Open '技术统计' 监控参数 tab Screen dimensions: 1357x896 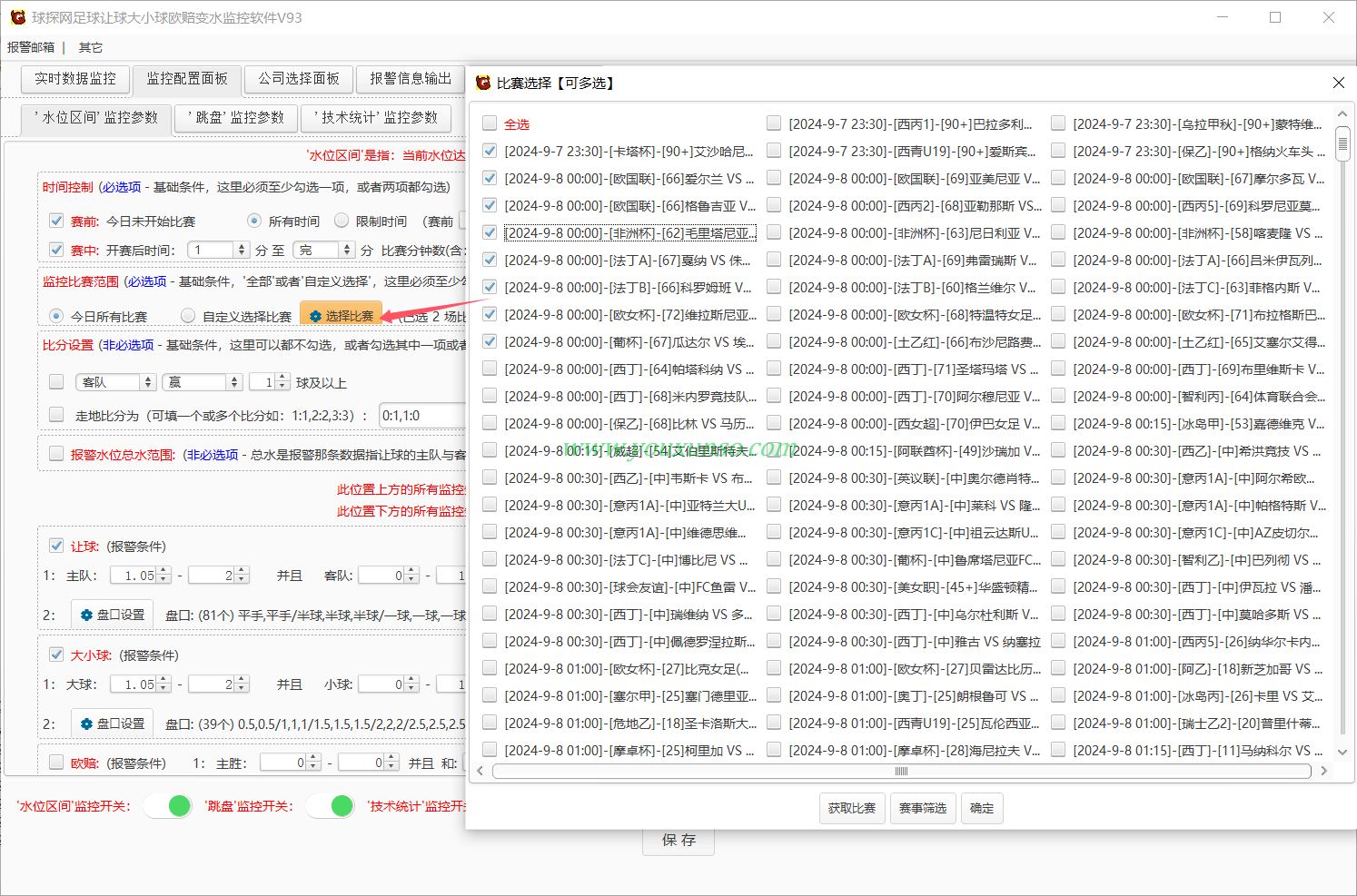click(x=376, y=118)
